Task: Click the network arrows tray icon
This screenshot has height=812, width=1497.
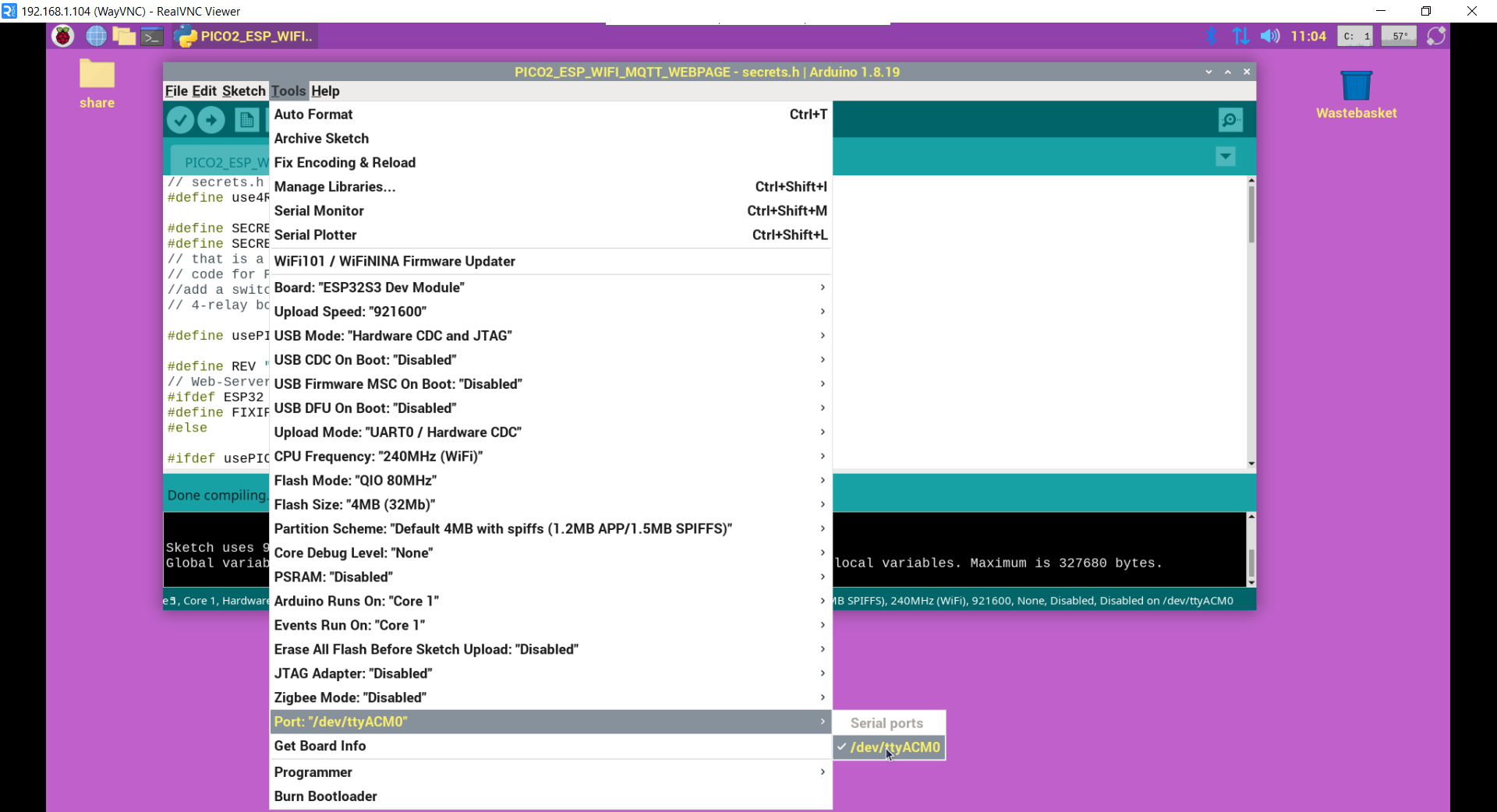Action: tap(1240, 36)
